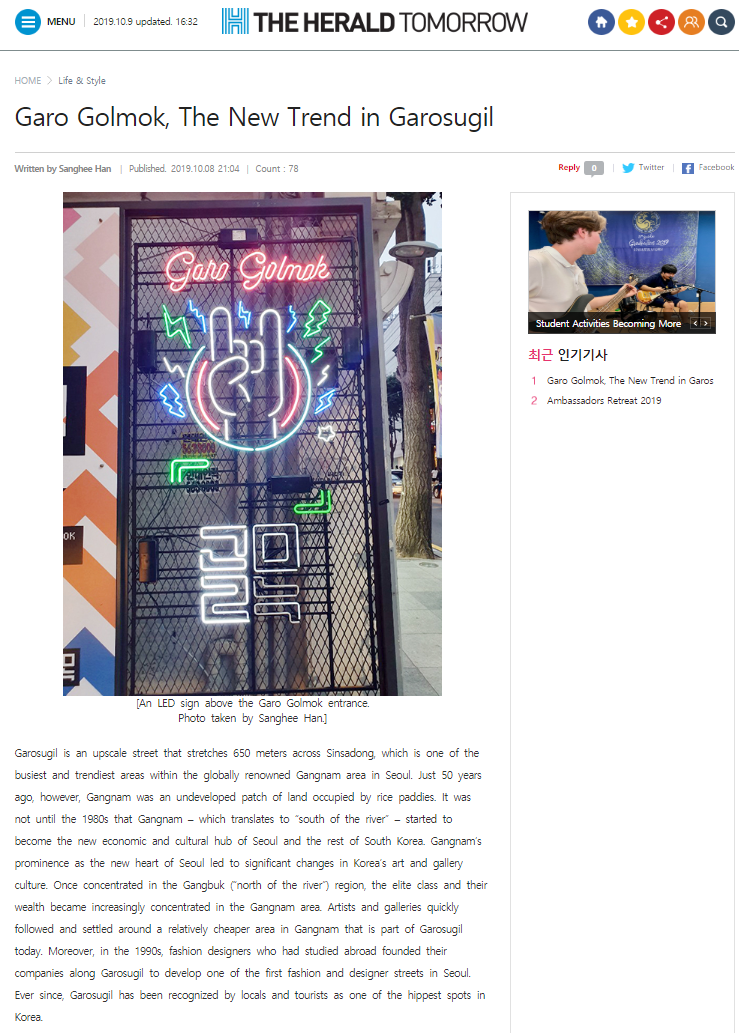The height and width of the screenshot is (1033, 739).
Task: Click the orange user account icon
Action: (x=692, y=22)
